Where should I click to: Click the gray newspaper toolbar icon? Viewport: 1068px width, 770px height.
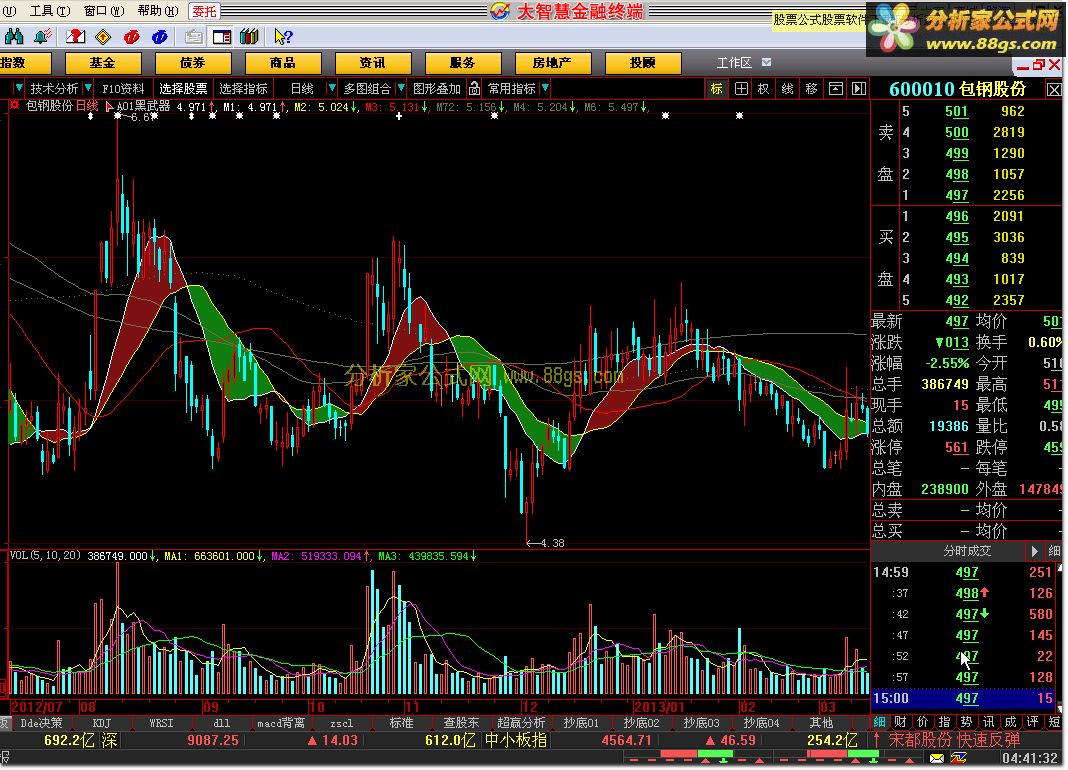click(x=193, y=36)
